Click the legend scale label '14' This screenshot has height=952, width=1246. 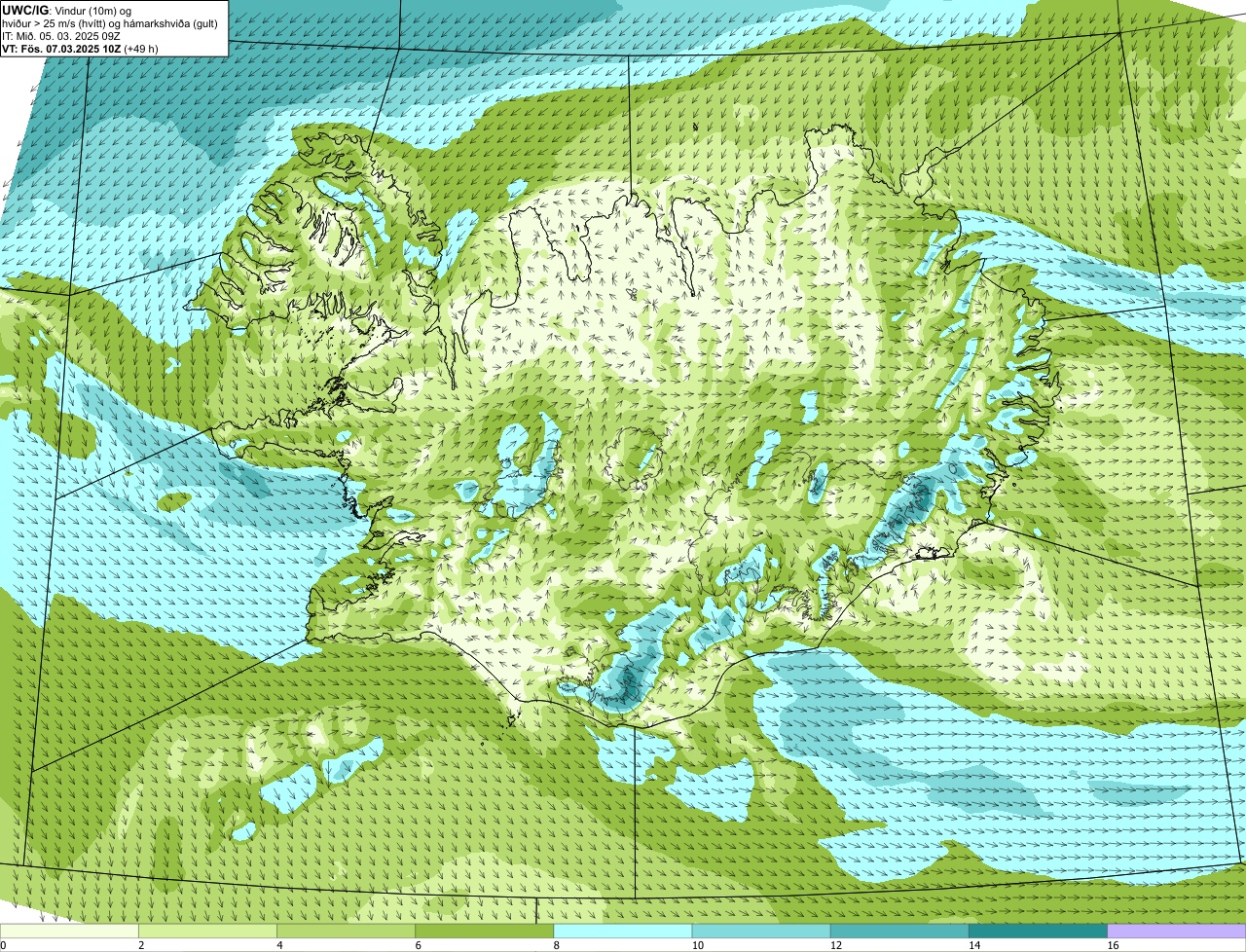point(973,945)
